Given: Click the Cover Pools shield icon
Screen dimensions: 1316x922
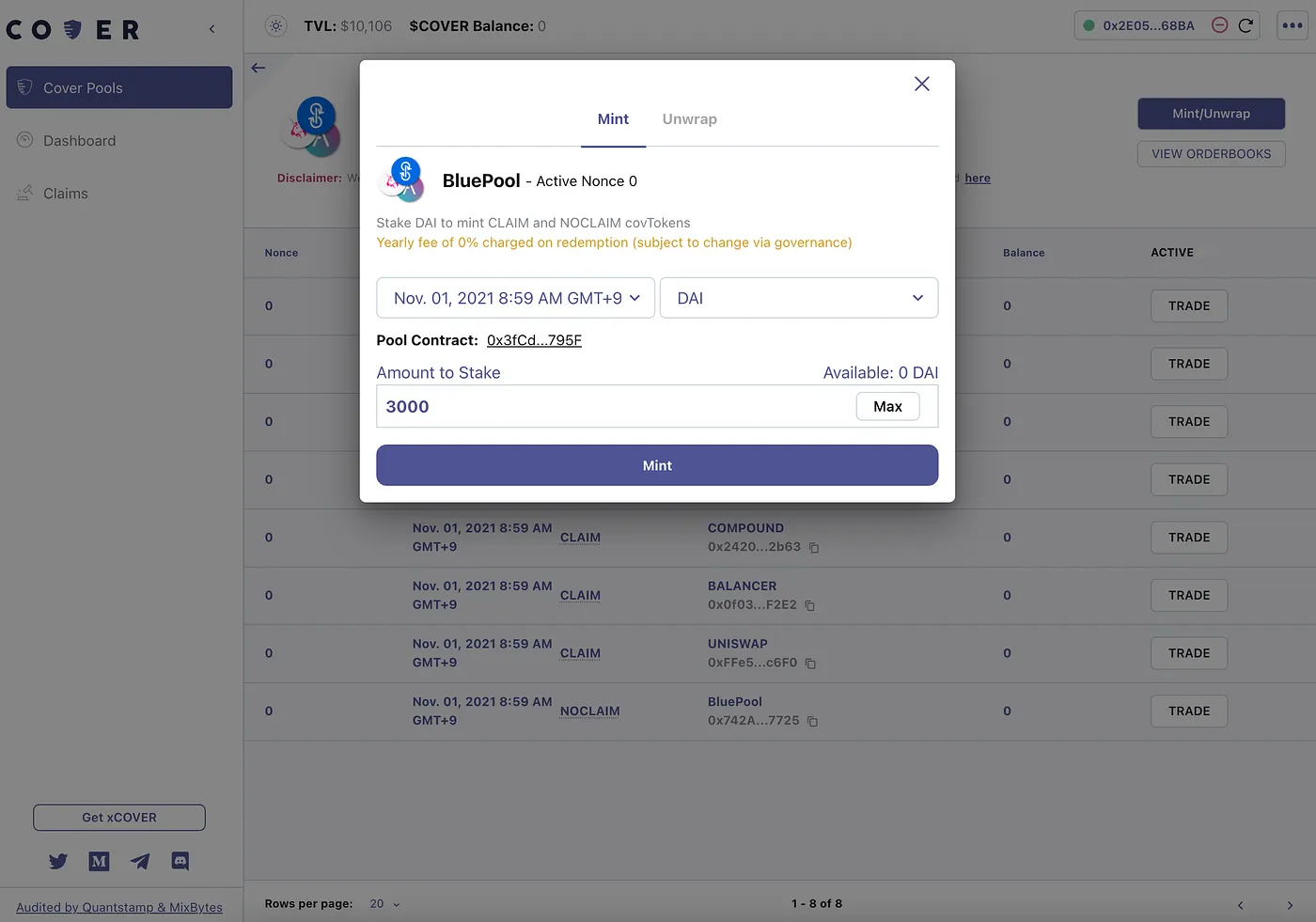Looking at the screenshot, I should pyautogui.click(x=24, y=87).
